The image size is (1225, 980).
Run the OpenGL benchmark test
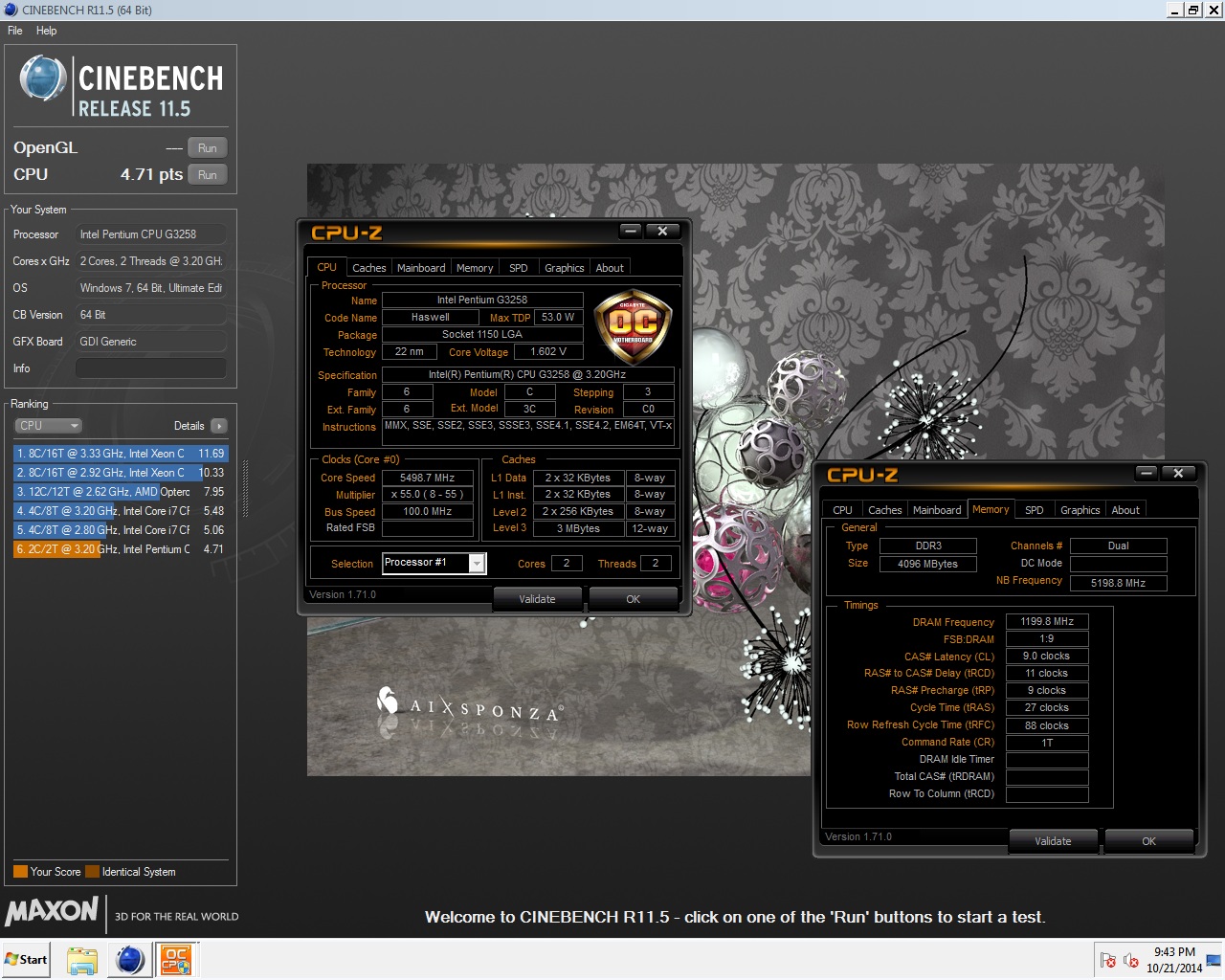coord(208,148)
